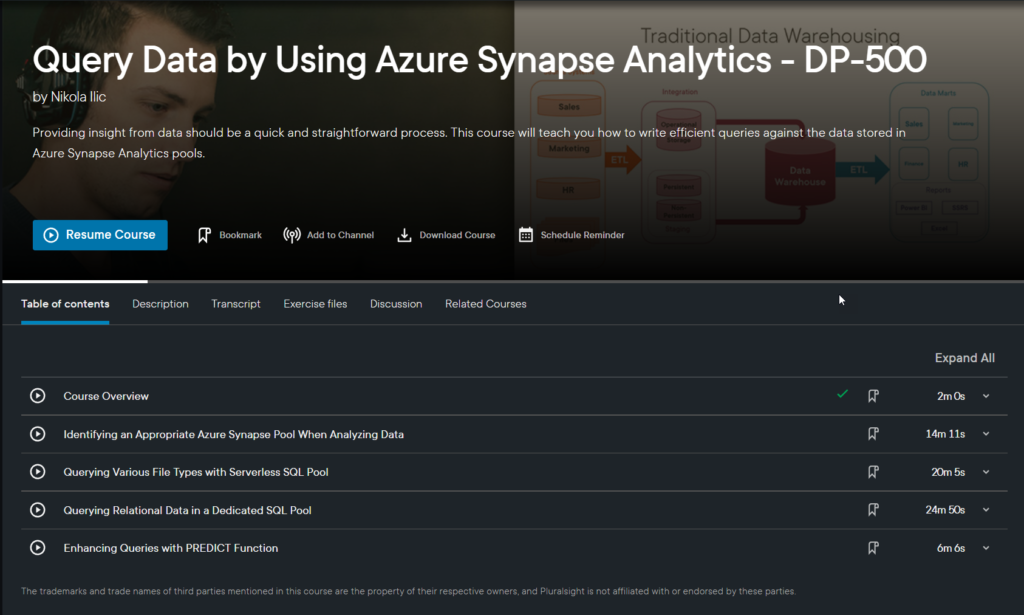Expand Querying Various File Types chevron
This screenshot has width=1024, height=615.
tap(986, 472)
